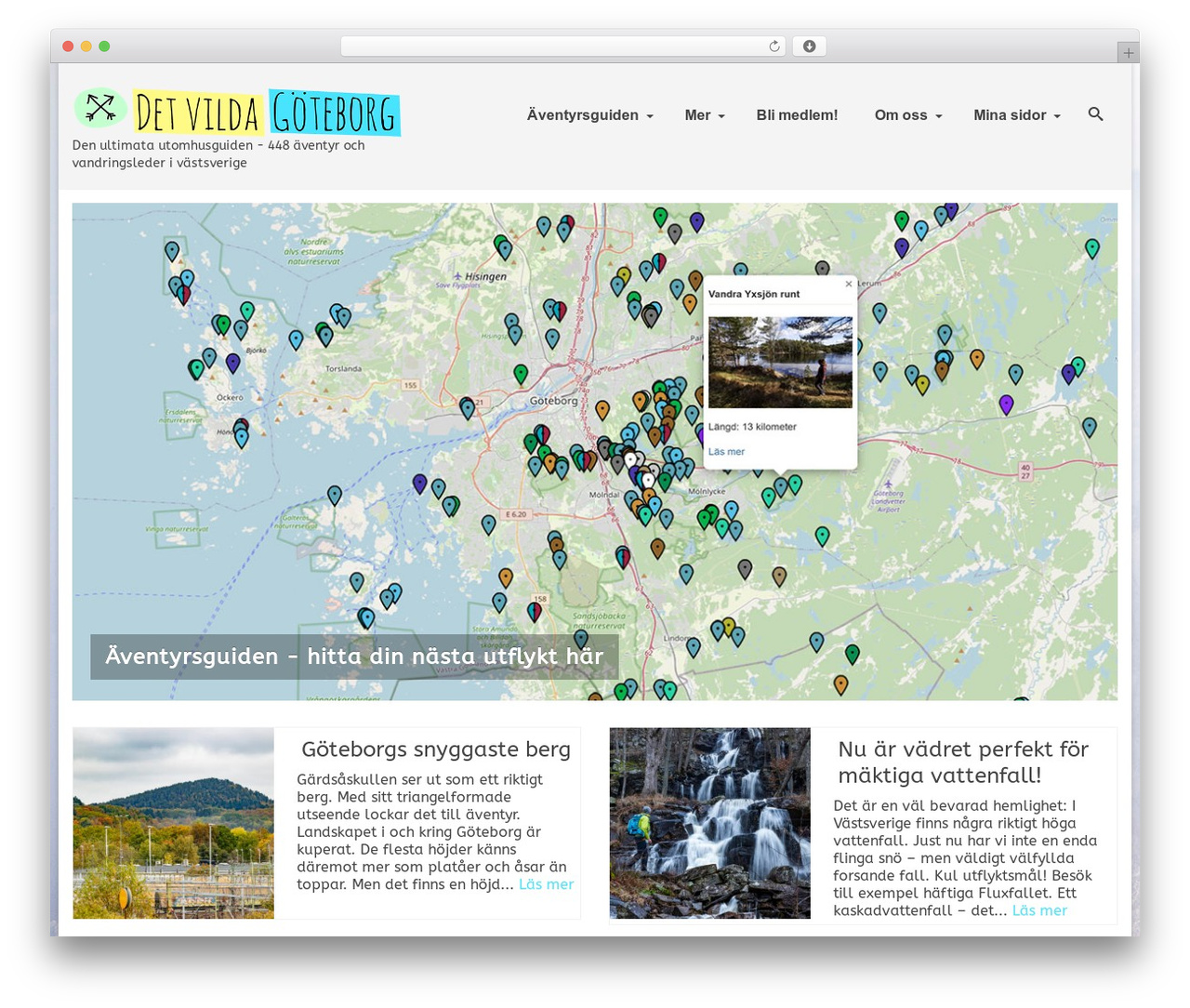Open the Bli medlem! page

(x=797, y=115)
